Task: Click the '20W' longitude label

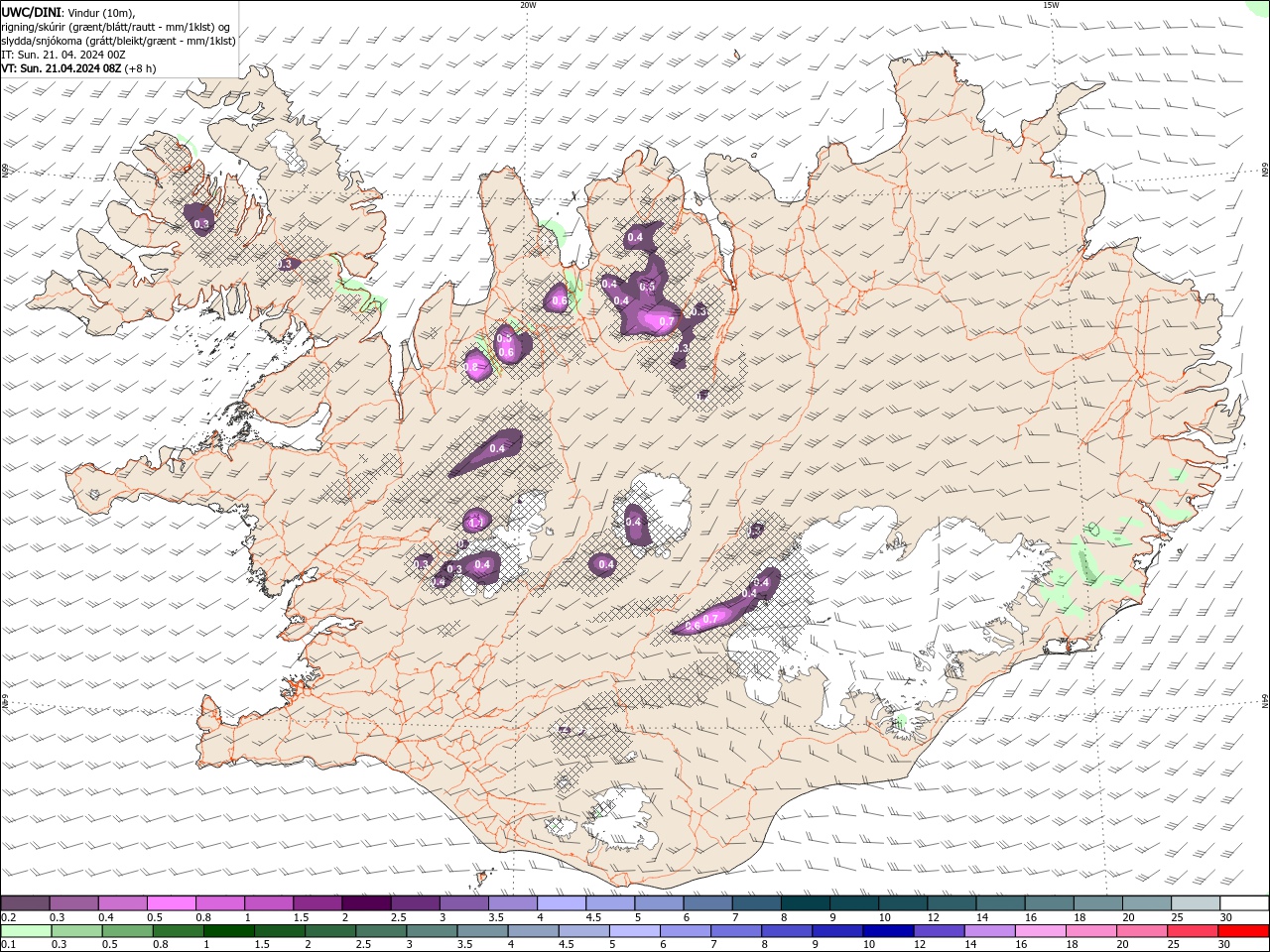Action: [x=528, y=5]
